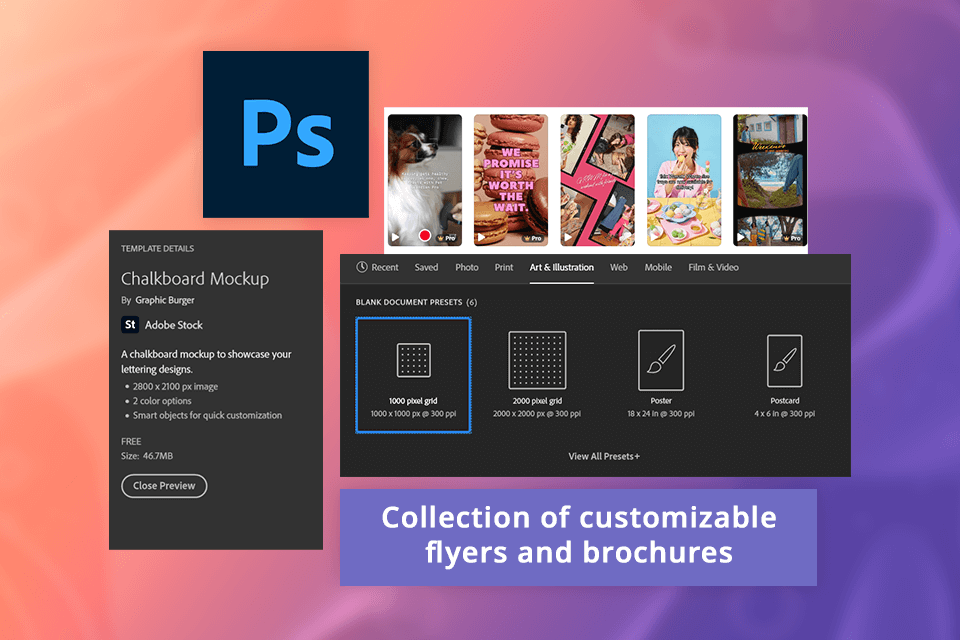This screenshot has height=640, width=960.
Task: Switch to the Photo tab
Action: (467, 267)
